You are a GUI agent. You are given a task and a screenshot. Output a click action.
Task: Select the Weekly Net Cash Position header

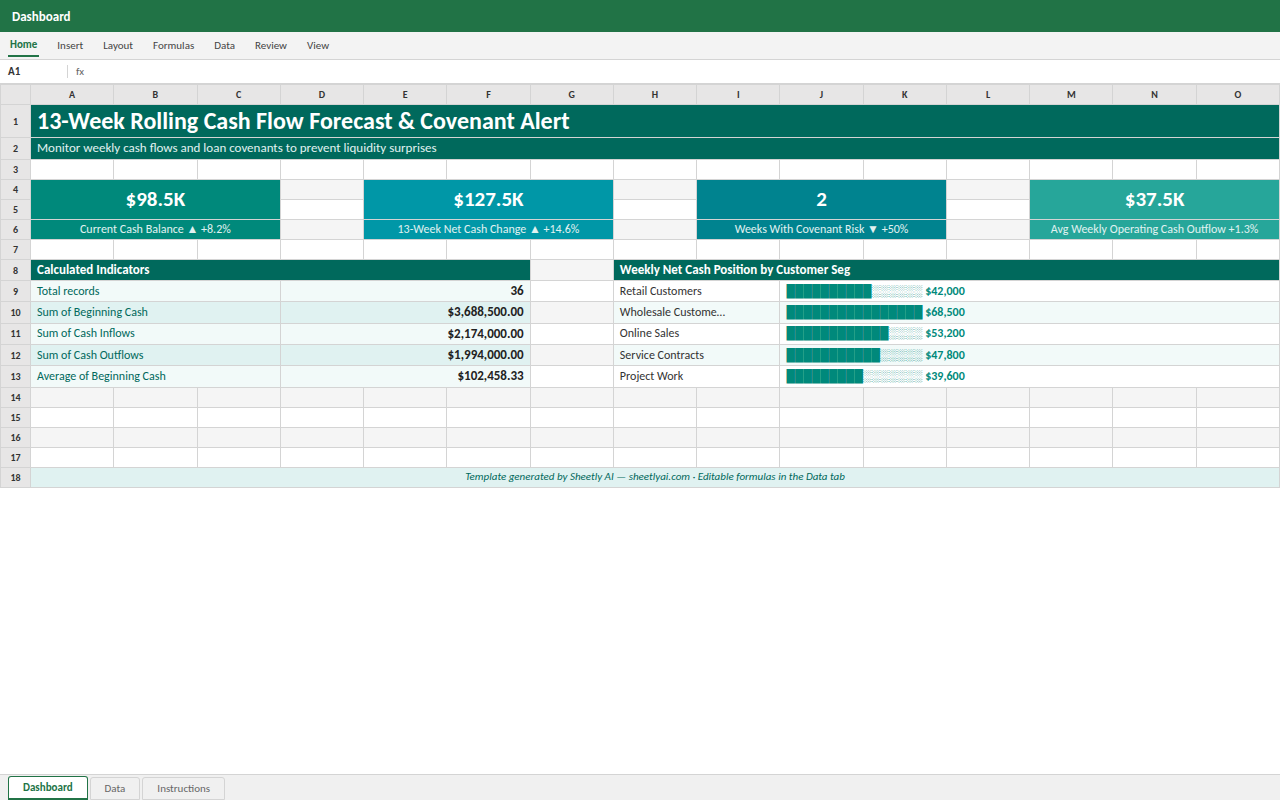pyautogui.click(x=946, y=270)
